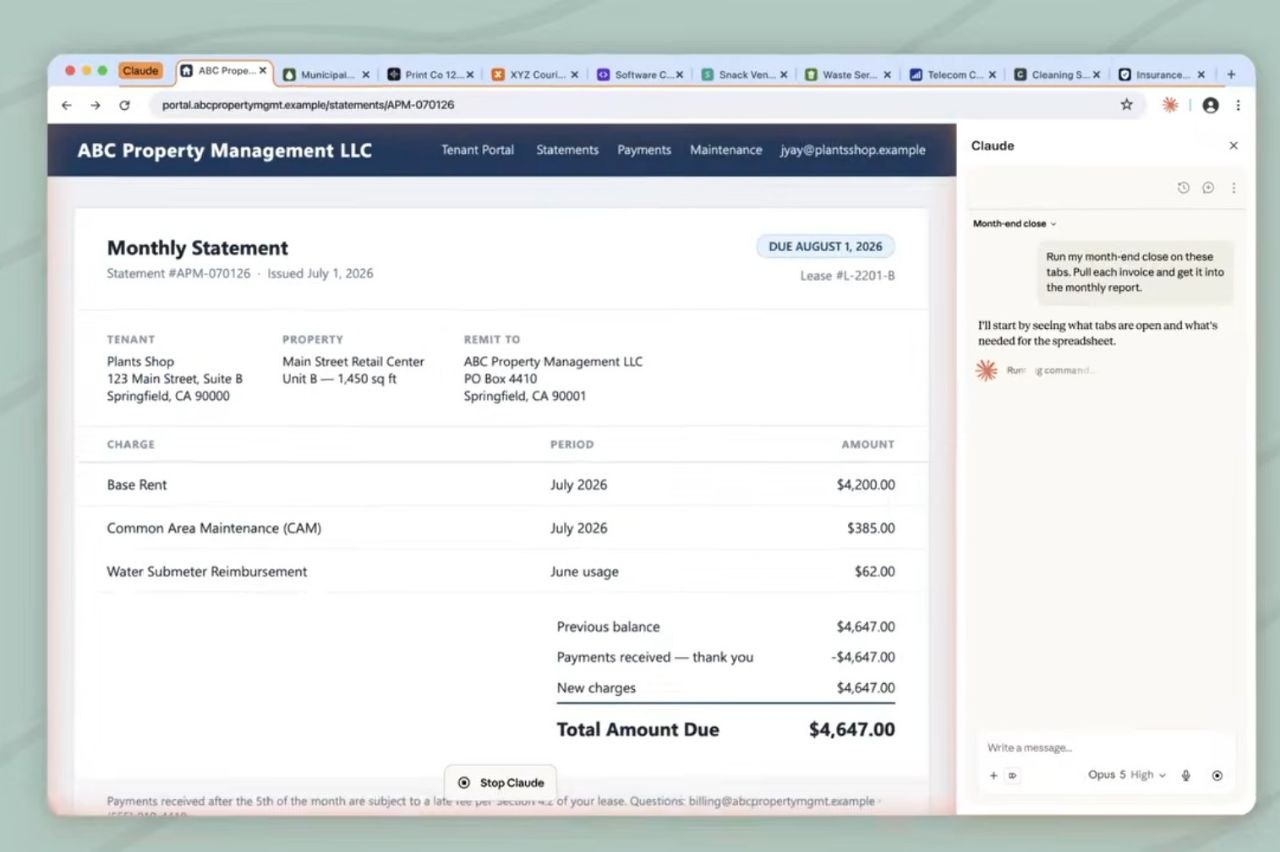This screenshot has width=1280, height=852.
Task: Close the XYZ Courier tab
Action: click(575, 75)
